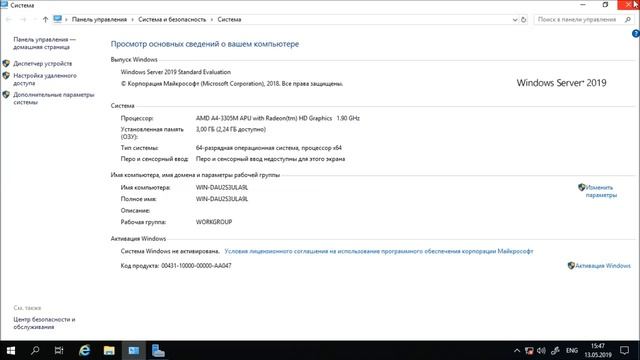Click the shield icon beside Диспетчер устройств
Viewport: 640px width, 360px height.
6,64
